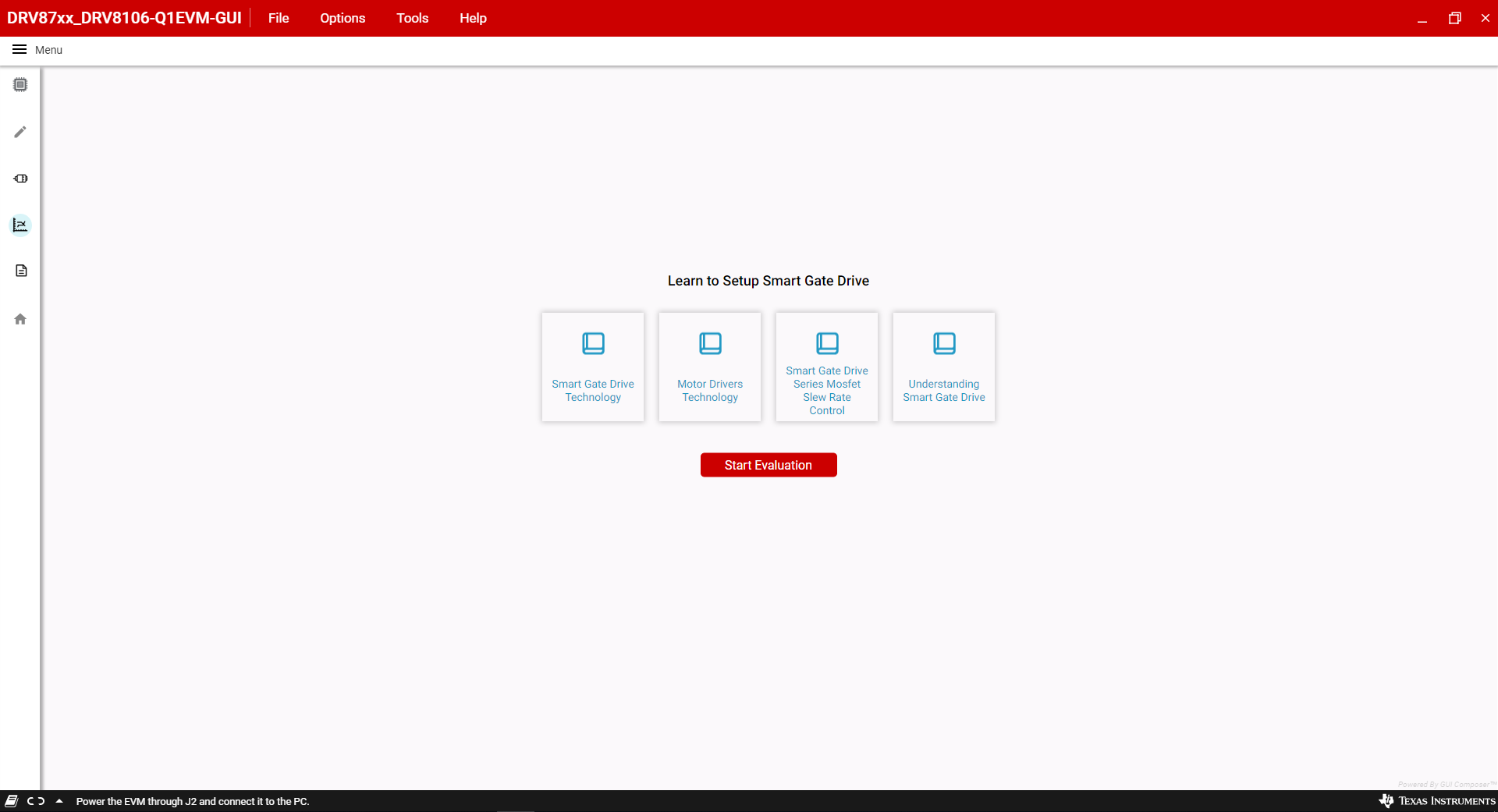The width and height of the screenshot is (1498, 812).
Task: Click the 'Power the EVM through J2' status message
Action: (x=193, y=801)
